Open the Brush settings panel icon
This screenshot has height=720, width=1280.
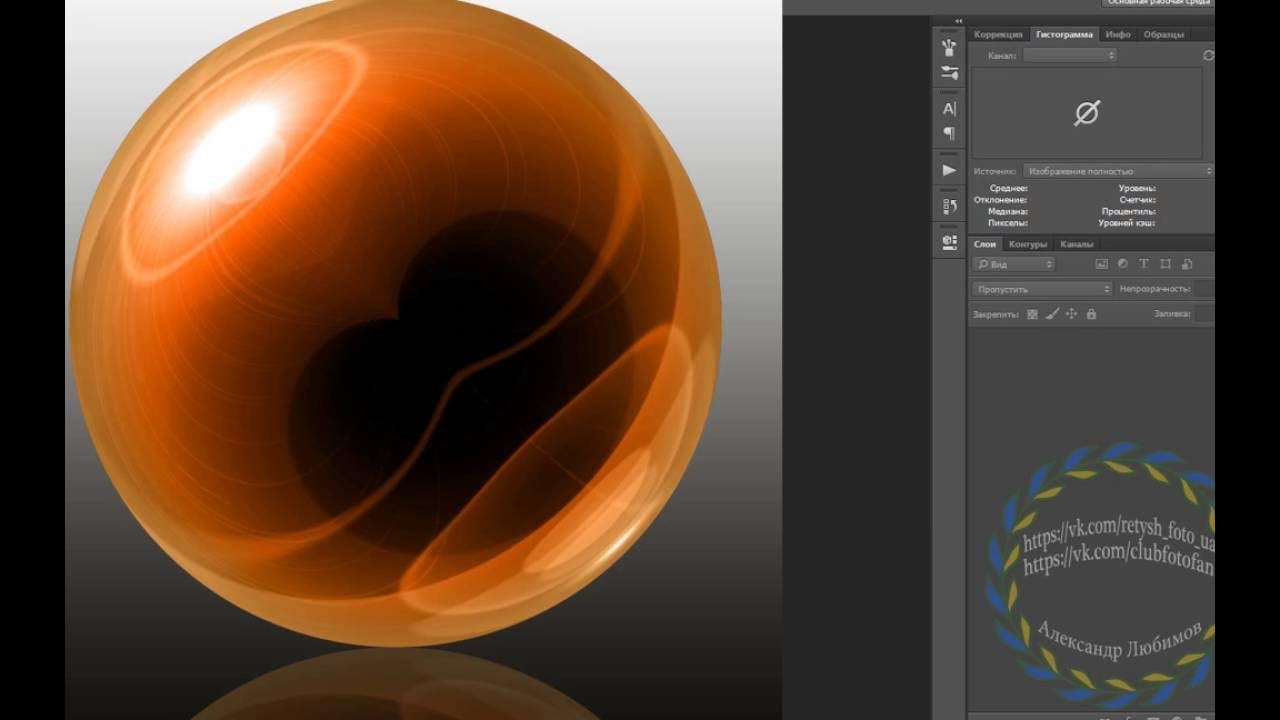coord(949,47)
